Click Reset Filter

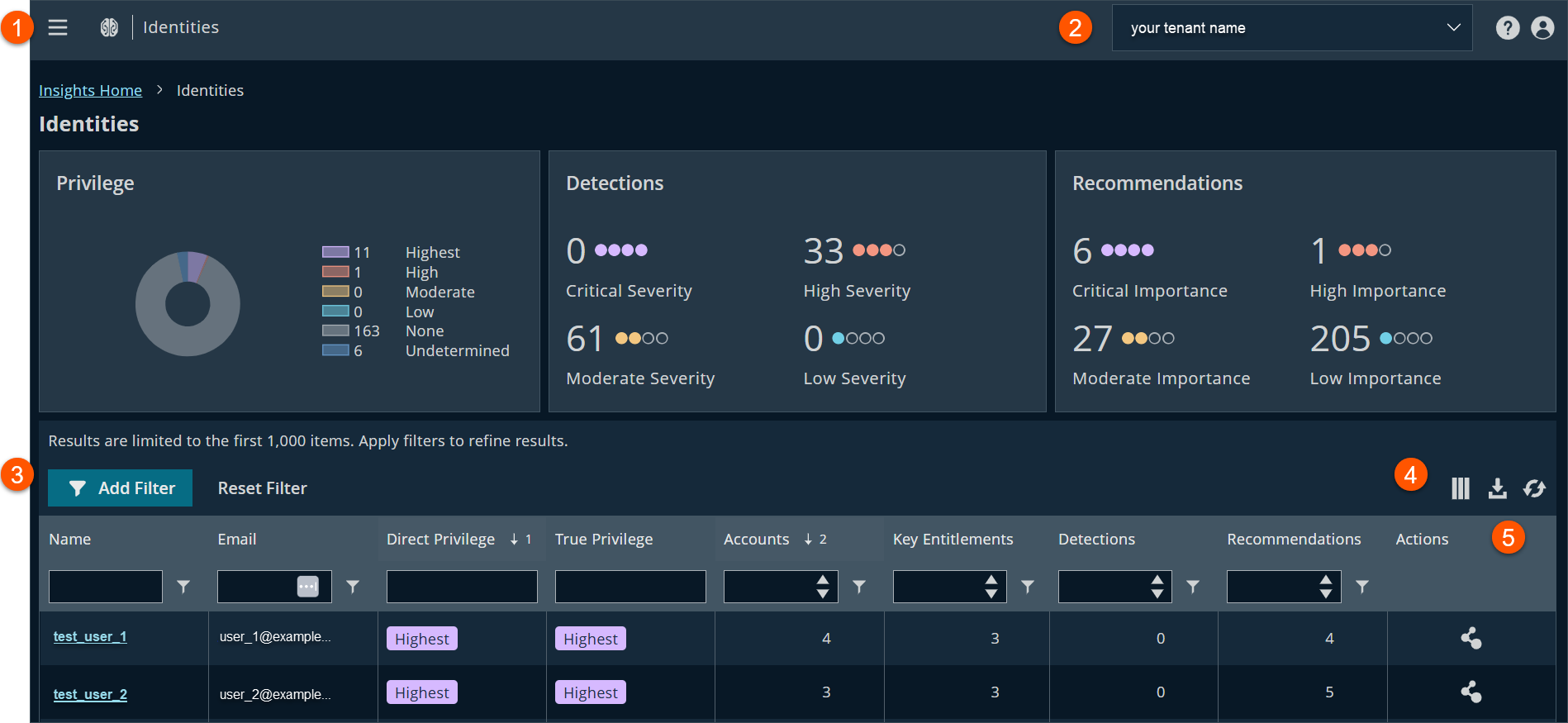[x=263, y=488]
